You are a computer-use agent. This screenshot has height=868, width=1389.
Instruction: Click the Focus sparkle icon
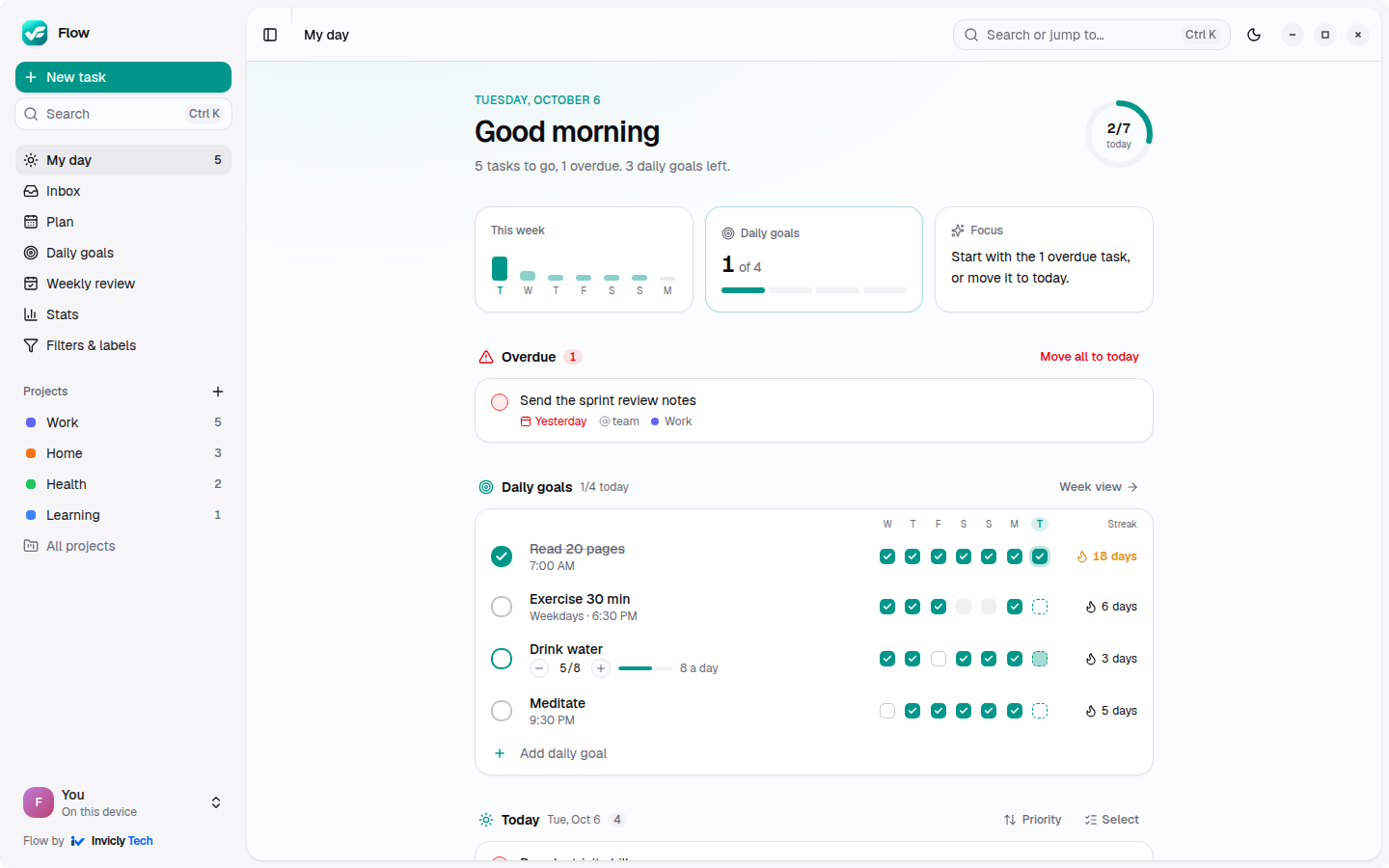pos(958,231)
